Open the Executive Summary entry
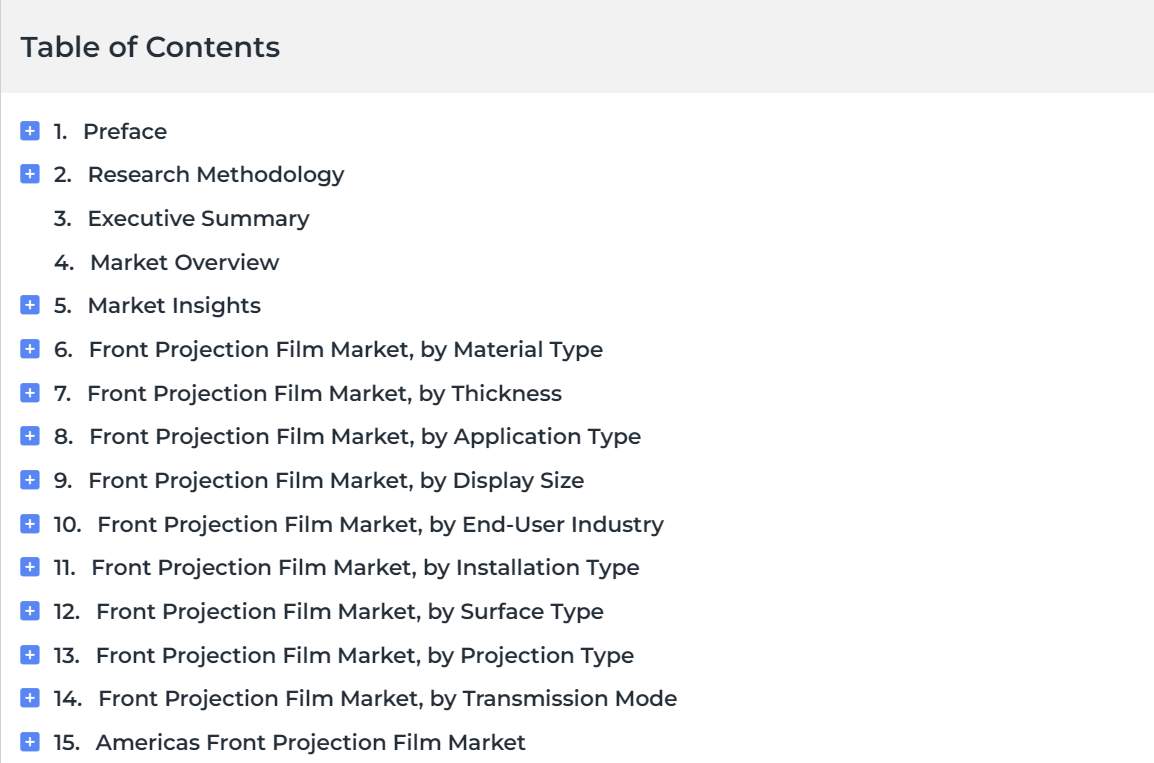 point(198,219)
